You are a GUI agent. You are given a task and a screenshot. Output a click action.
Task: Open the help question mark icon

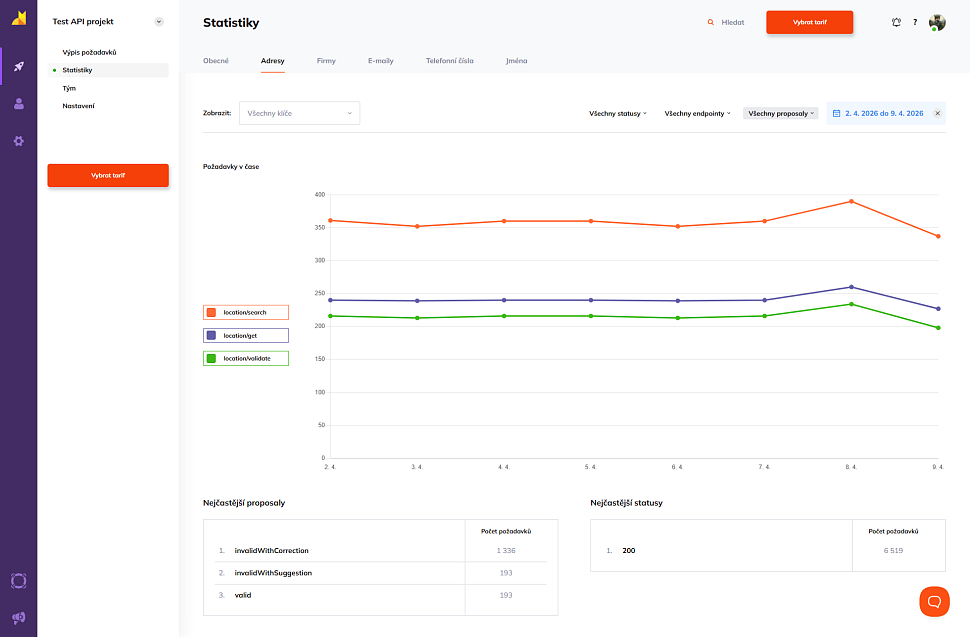pos(917,22)
